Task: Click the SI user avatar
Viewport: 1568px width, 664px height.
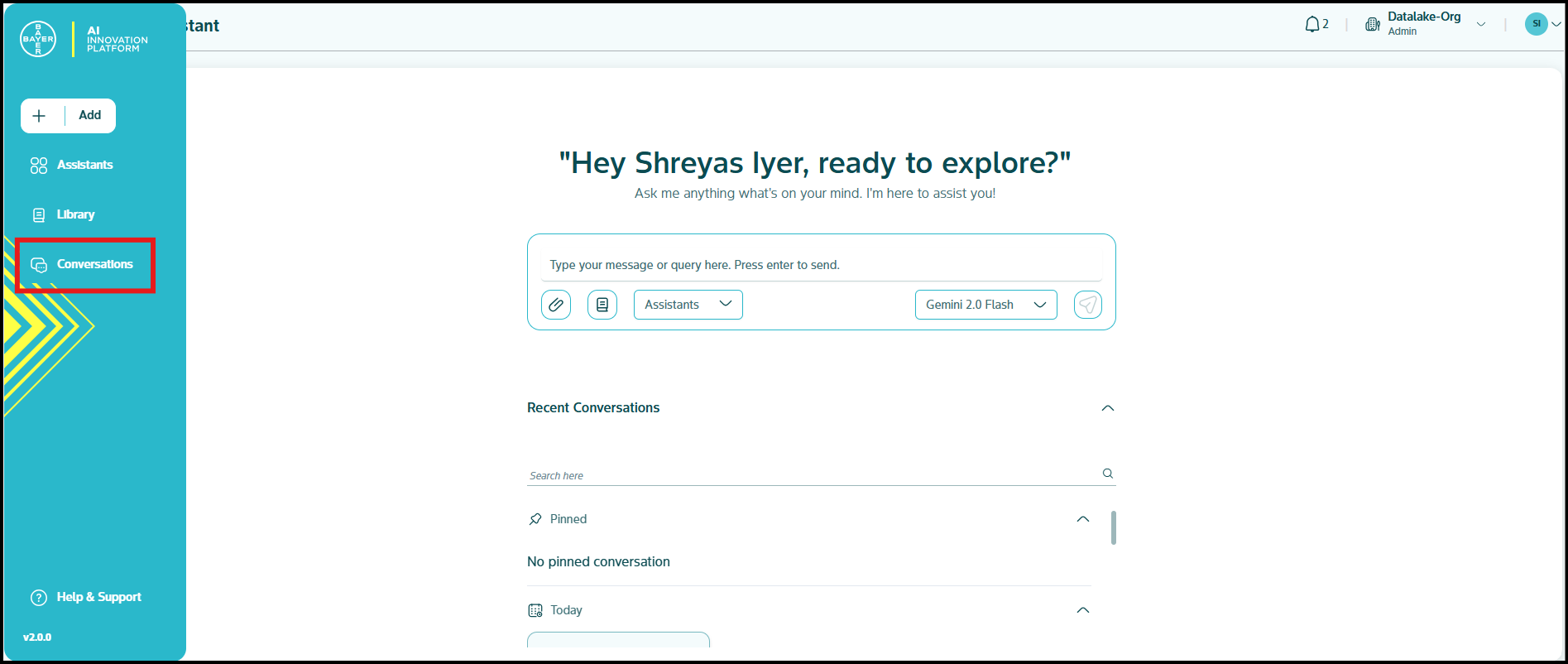Action: (1536, 24)
